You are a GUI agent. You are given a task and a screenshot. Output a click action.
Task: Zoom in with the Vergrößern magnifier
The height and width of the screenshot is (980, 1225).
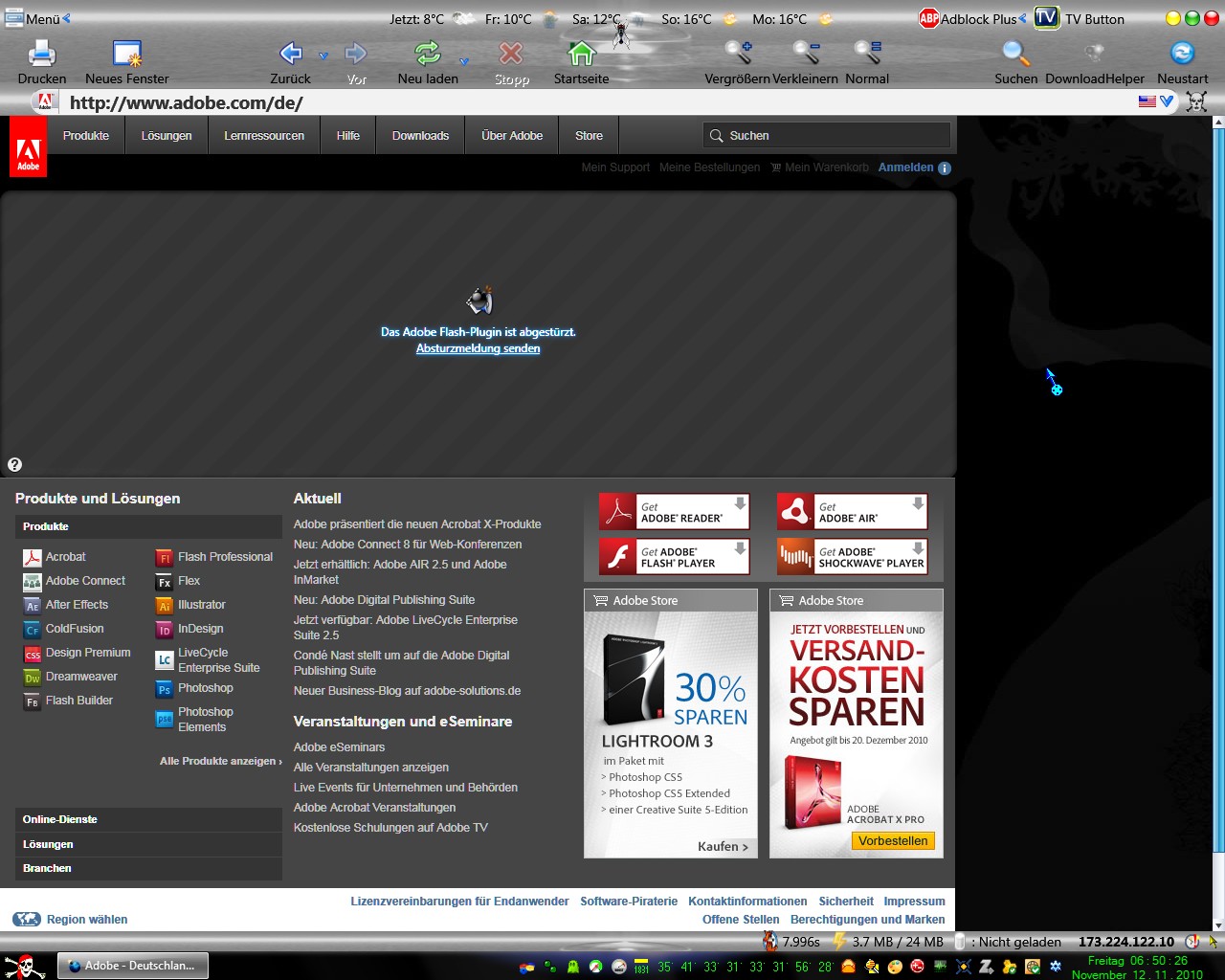[738, 53]
